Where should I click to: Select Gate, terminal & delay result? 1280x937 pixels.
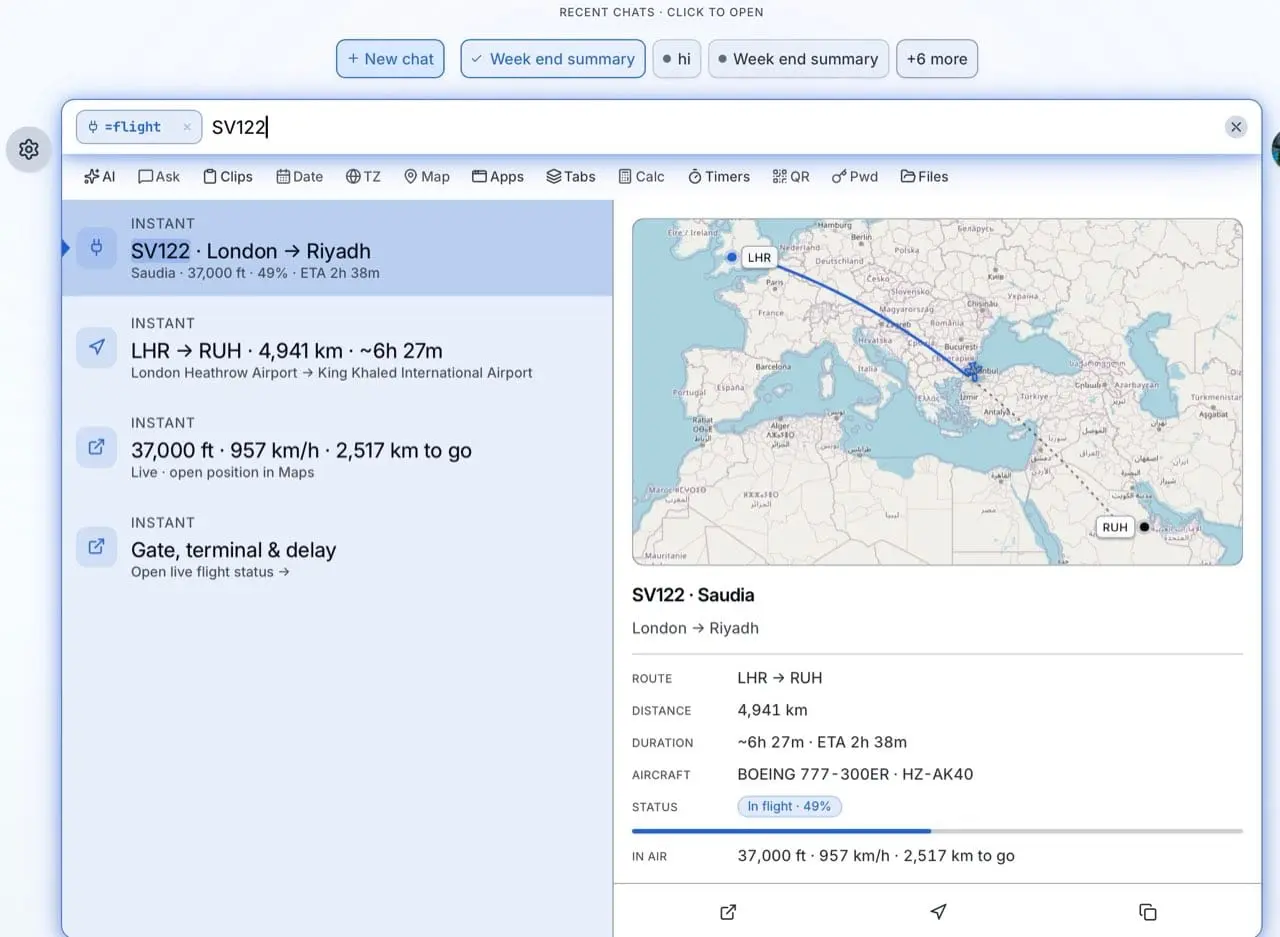coord(337,548)
